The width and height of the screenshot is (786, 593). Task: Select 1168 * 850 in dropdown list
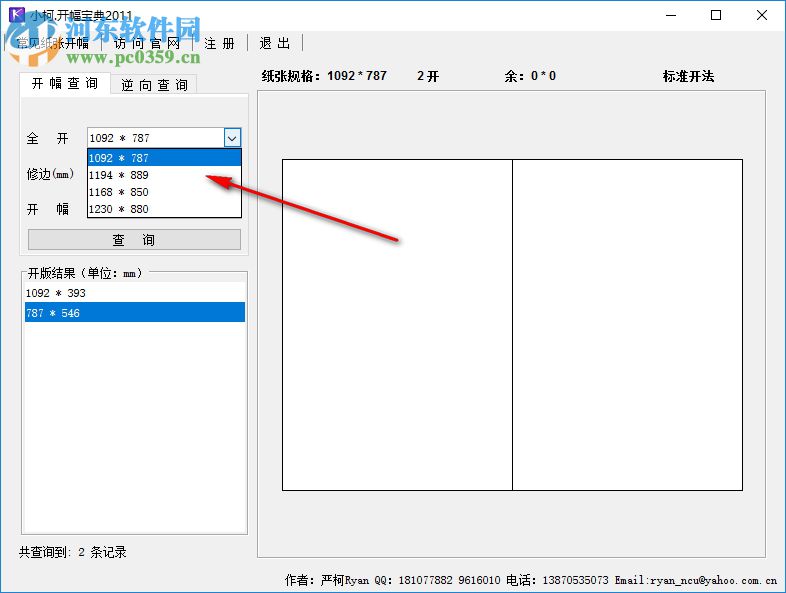[164, 192]
